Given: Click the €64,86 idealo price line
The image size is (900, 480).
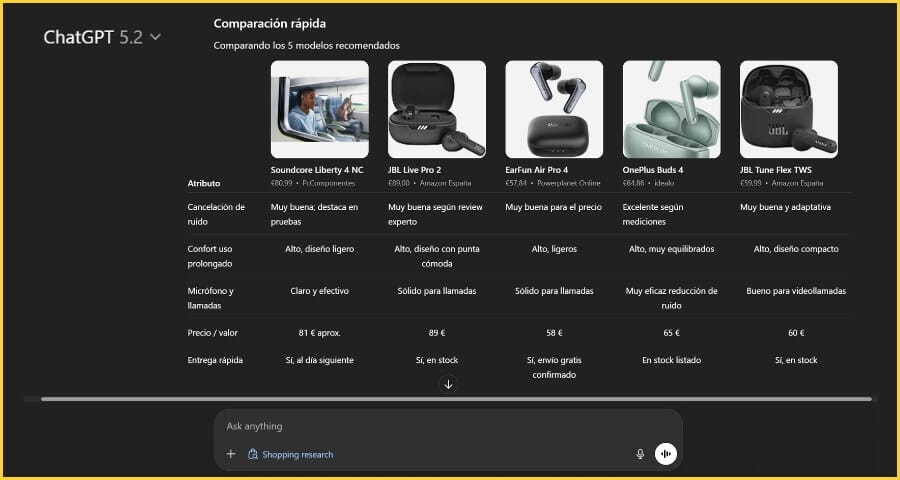Looking at the screenshot, I should [649, 183].
